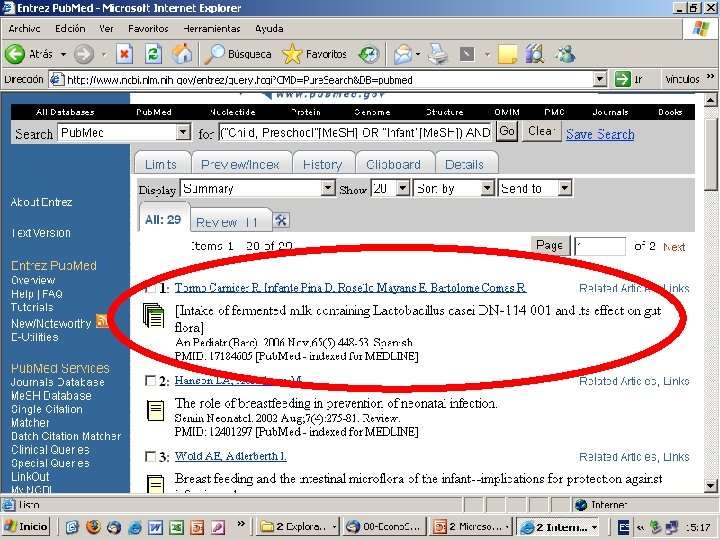
Task: Launch Word from quick launch bar
Action: pos(155,527)
